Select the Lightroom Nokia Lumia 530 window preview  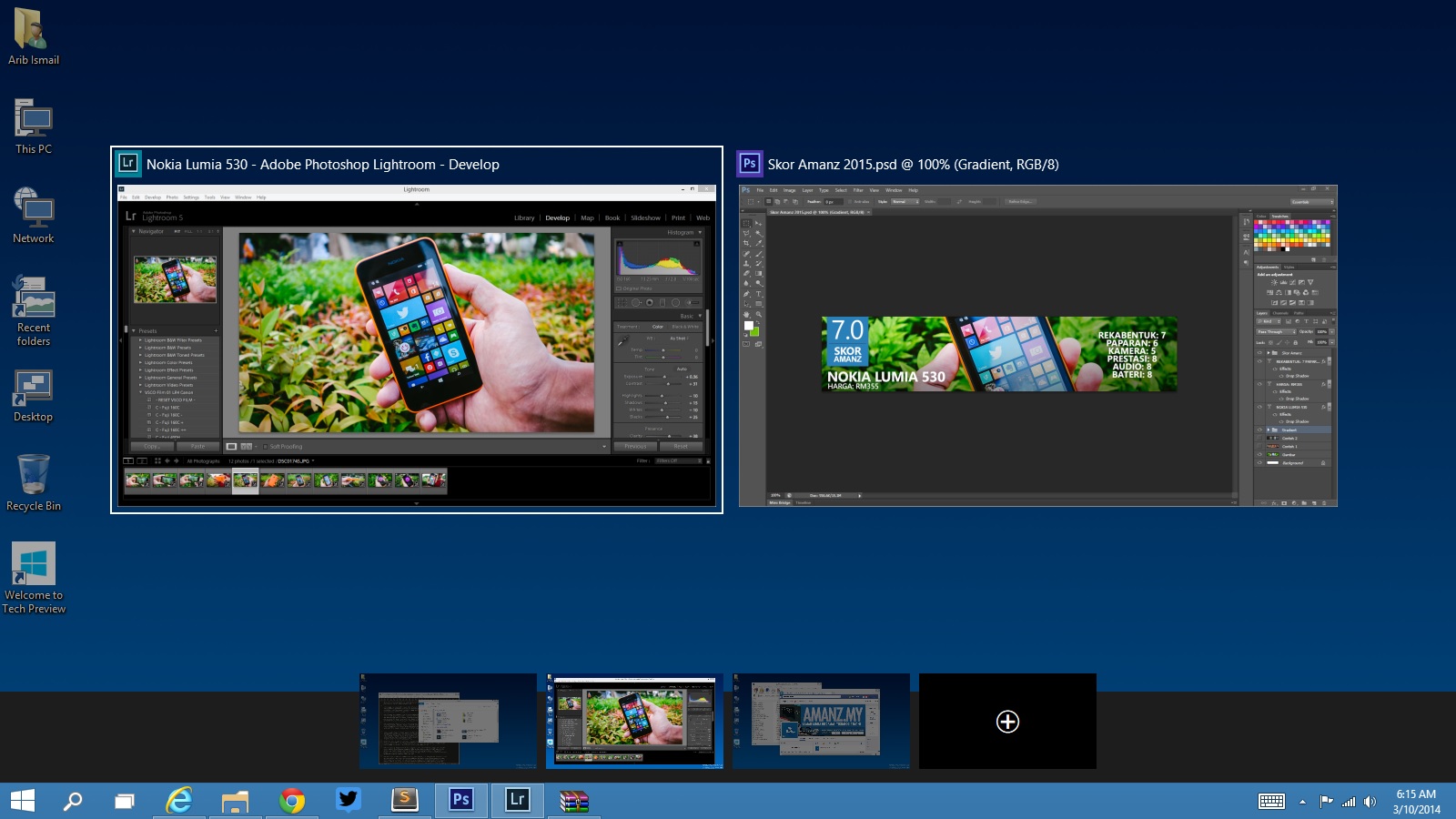click(x=417, y=330)
